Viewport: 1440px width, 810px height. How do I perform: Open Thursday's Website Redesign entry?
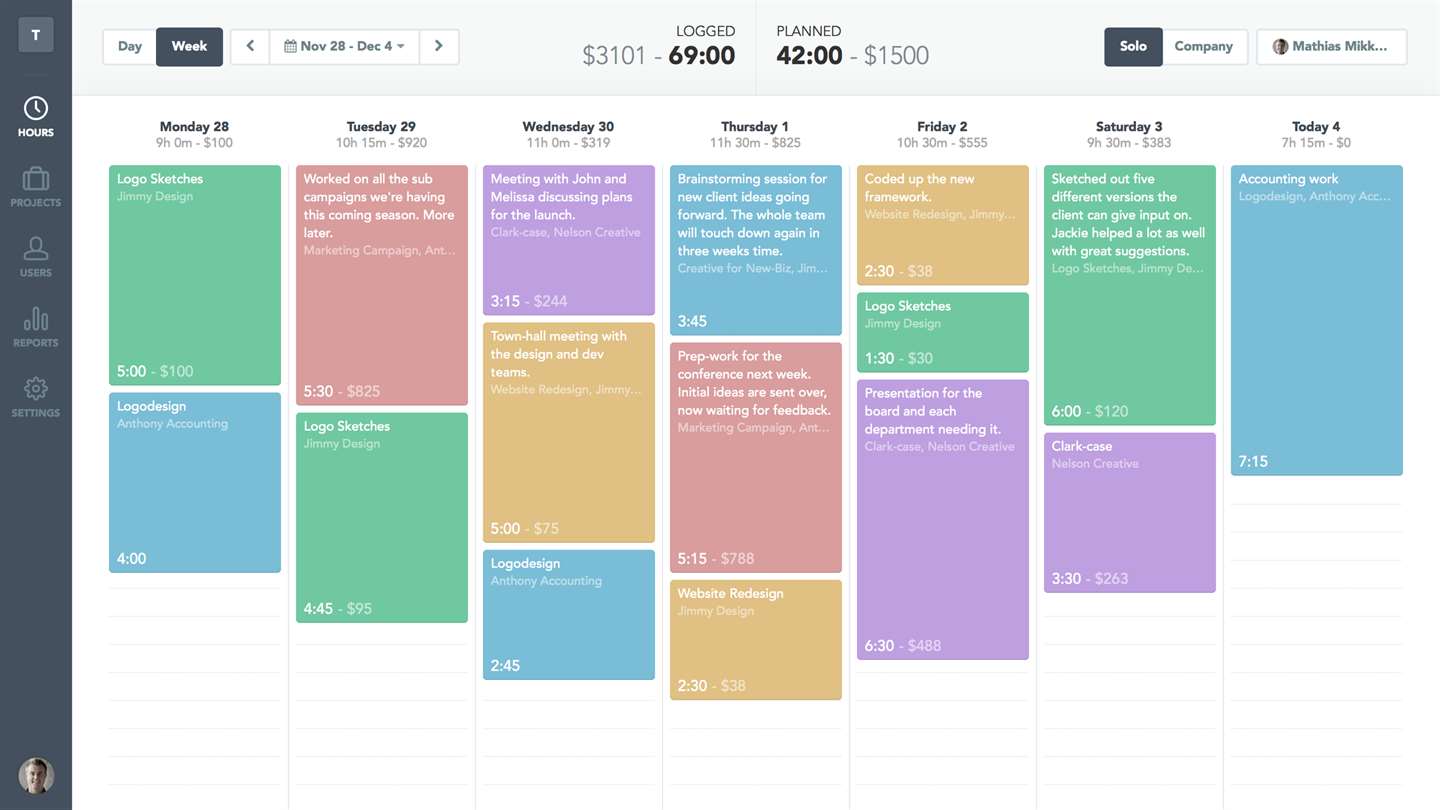click(x=755, y=640)
